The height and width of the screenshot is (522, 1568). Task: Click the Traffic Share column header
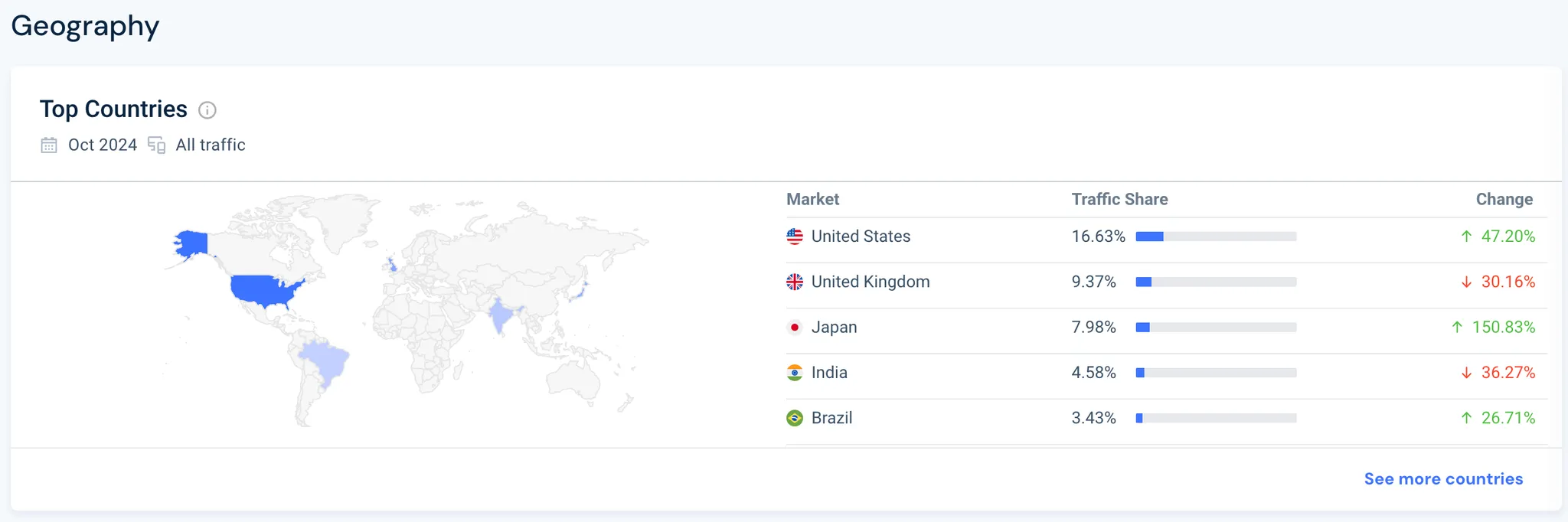coord(1119,200)
